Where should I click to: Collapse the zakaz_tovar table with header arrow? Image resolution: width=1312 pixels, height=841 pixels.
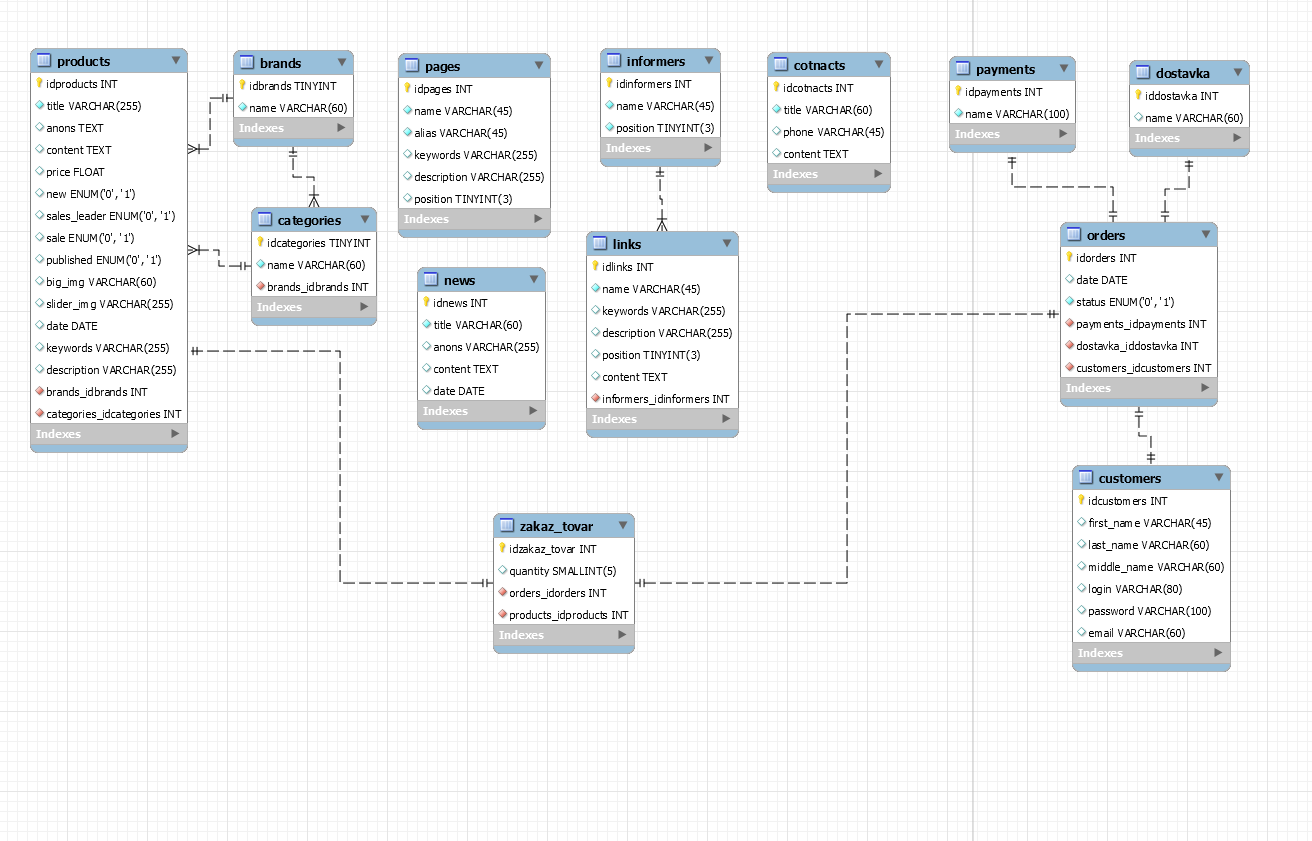click(x=623, y=526)
